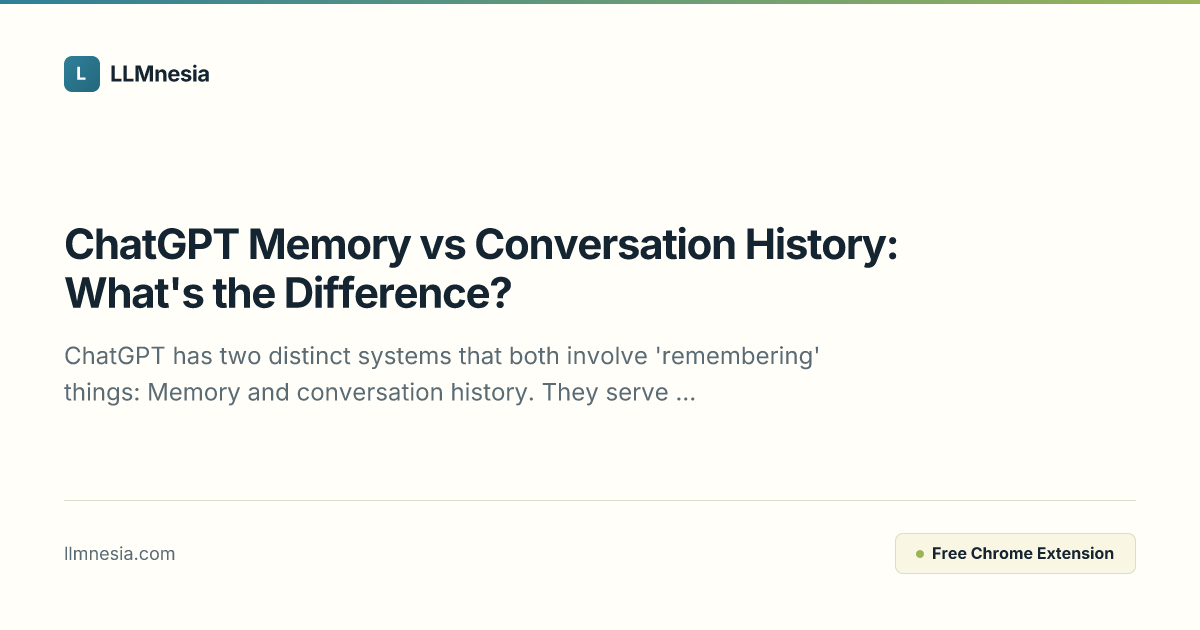Click the word "vs" in the headline

443,245
